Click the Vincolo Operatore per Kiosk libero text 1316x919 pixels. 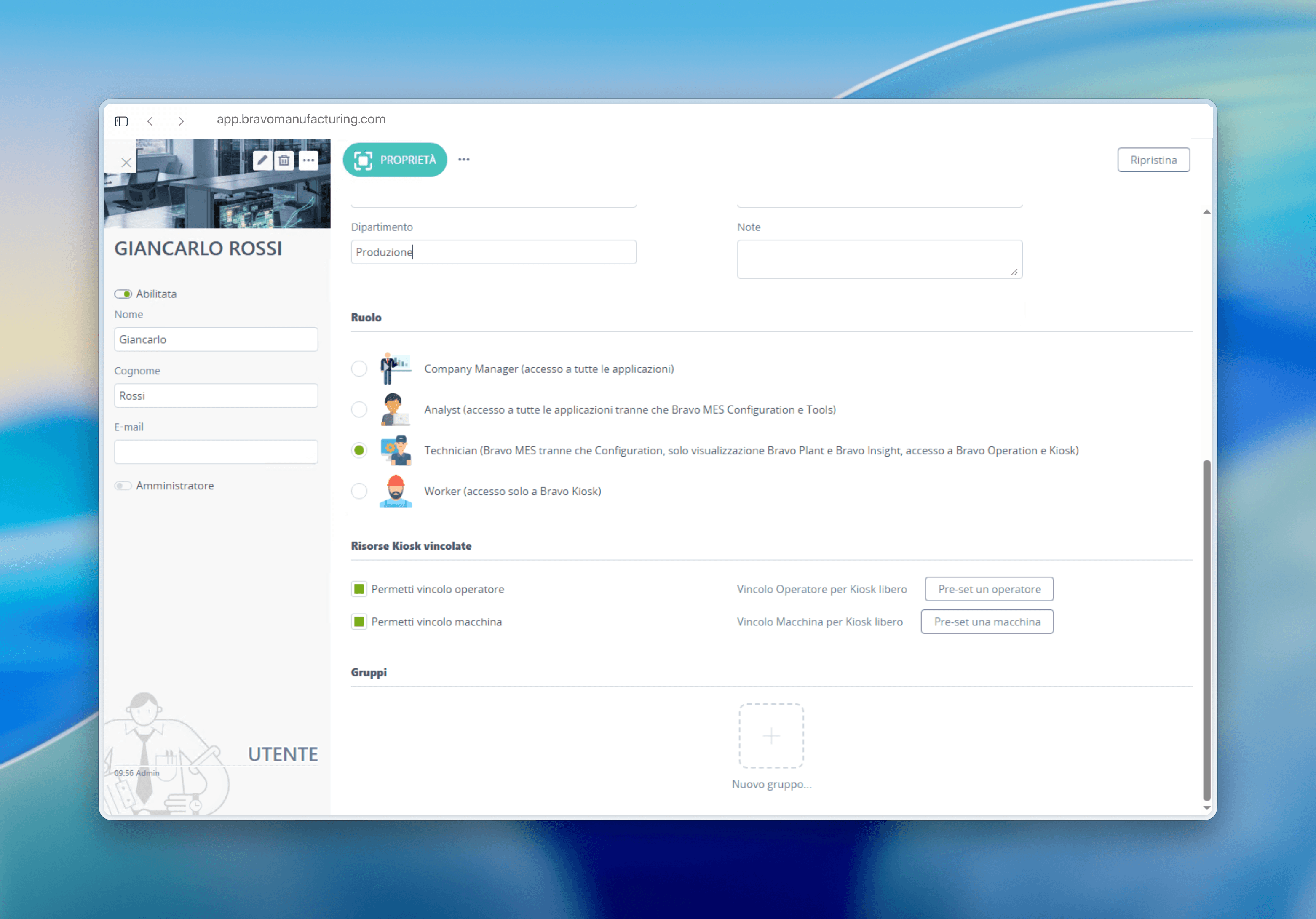822,589
